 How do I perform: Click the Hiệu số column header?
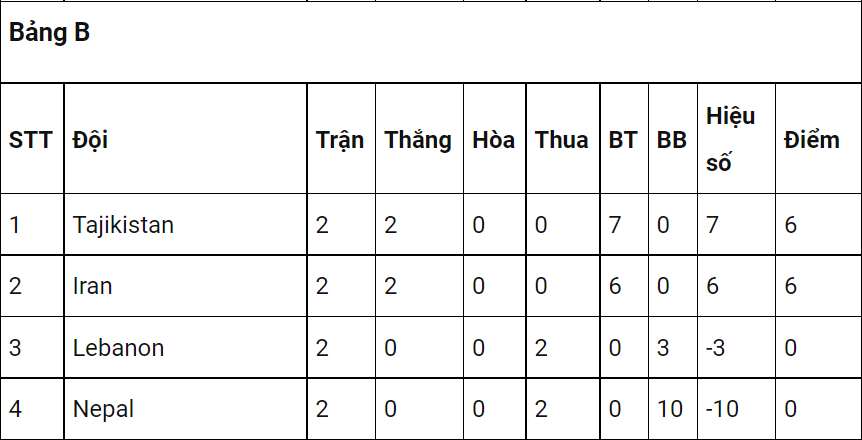(731, 140)
